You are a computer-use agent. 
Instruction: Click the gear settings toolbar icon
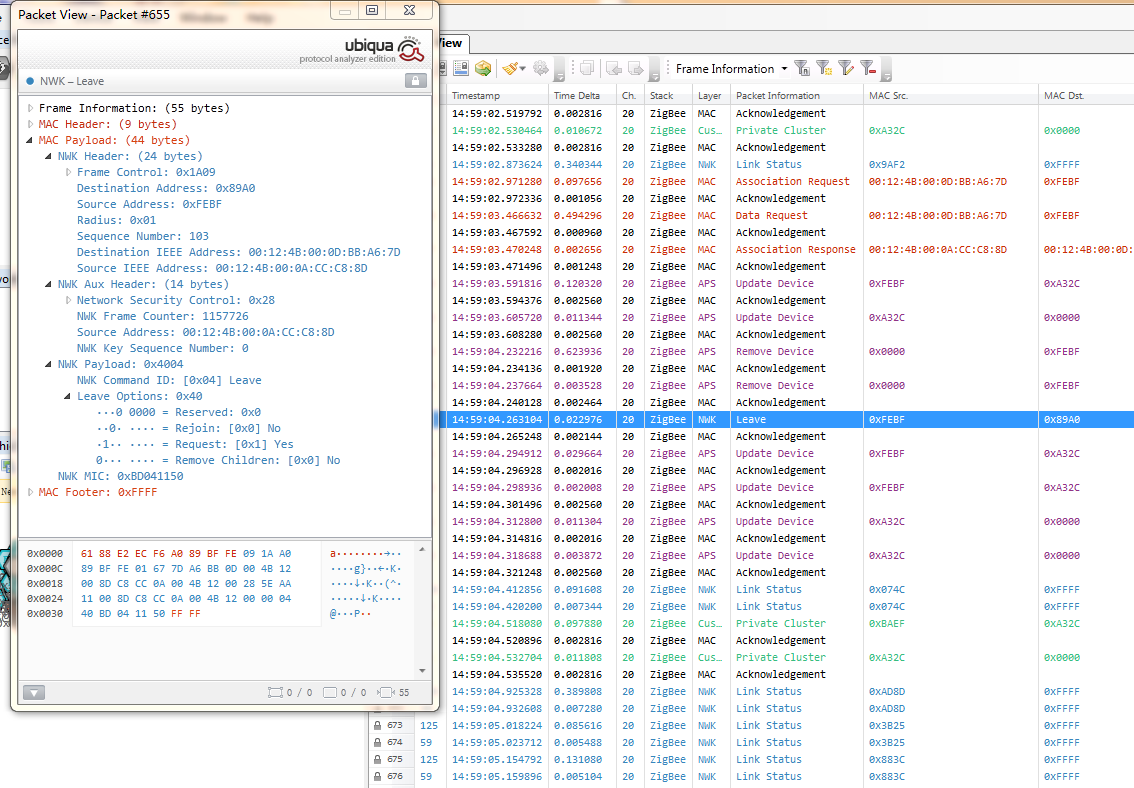coord(541,69)
